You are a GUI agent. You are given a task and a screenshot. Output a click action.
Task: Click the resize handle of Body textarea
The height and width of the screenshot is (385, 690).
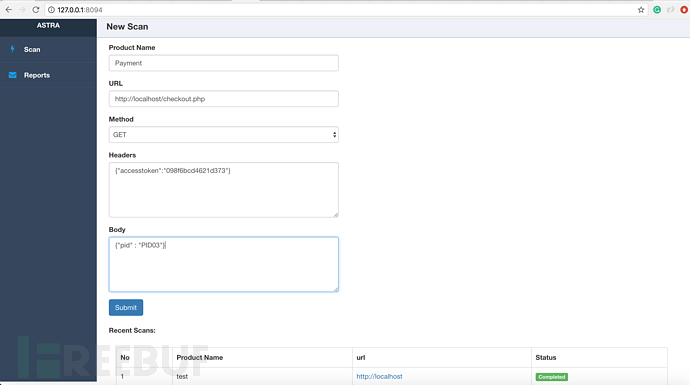pyautogui.click(x=336, y=289)
